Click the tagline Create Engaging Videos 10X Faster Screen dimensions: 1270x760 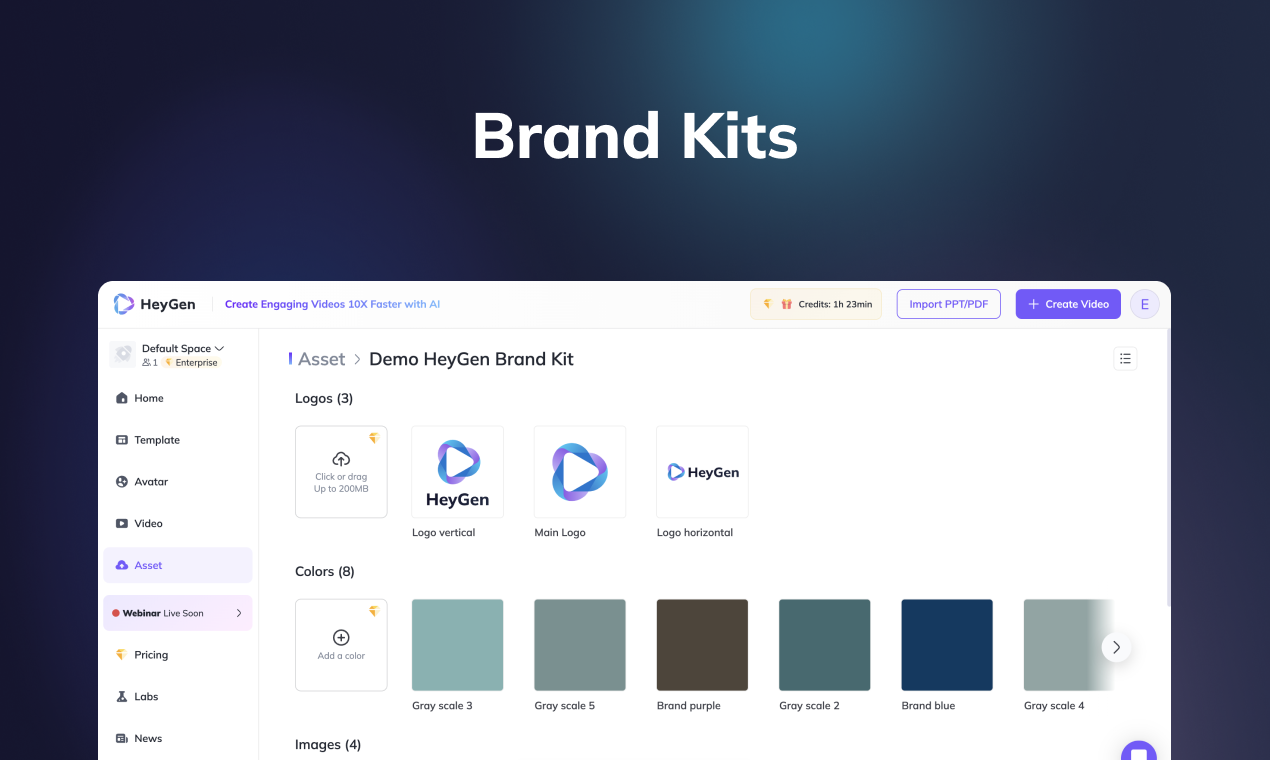tap(332, 304)
